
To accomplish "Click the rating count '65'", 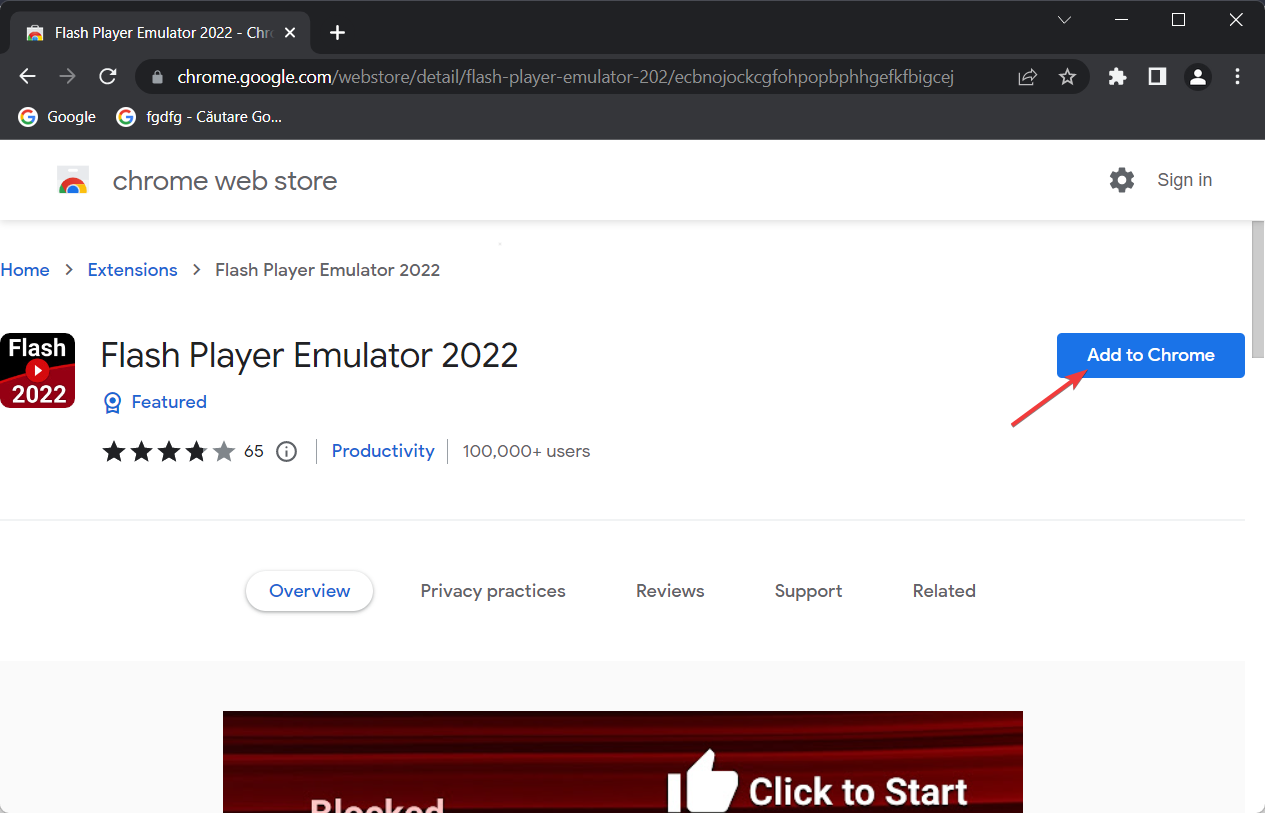I will coord(254,452).
